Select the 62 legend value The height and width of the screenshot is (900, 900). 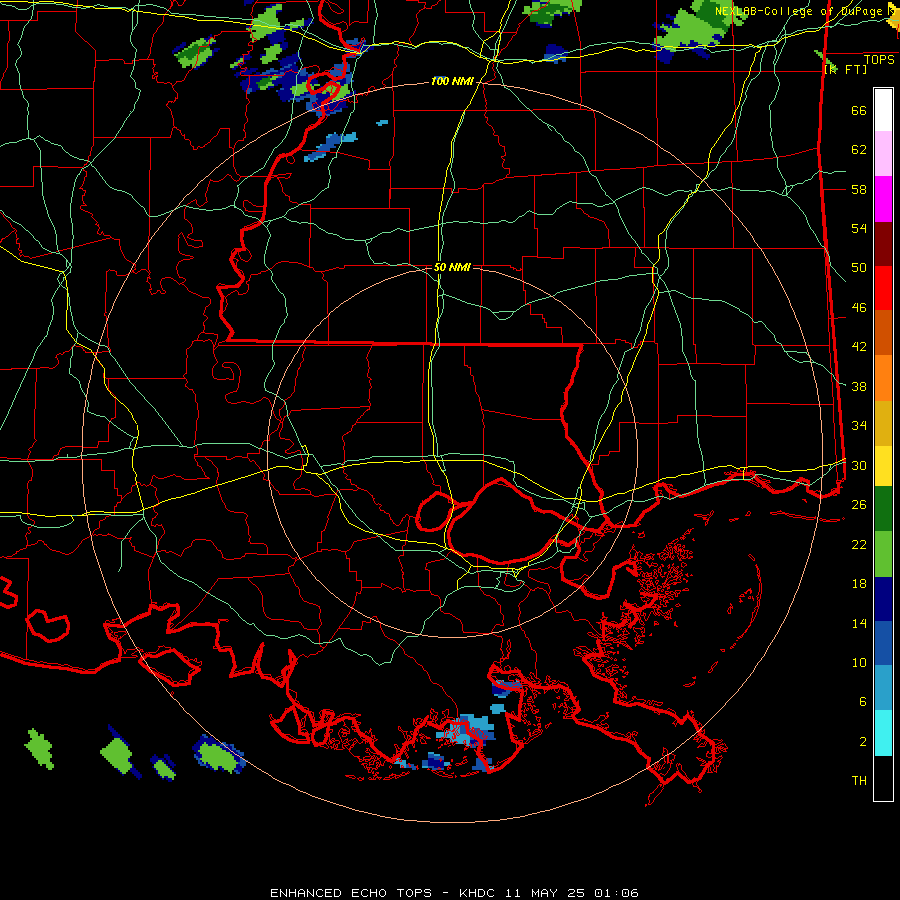(x=859, y=150)
